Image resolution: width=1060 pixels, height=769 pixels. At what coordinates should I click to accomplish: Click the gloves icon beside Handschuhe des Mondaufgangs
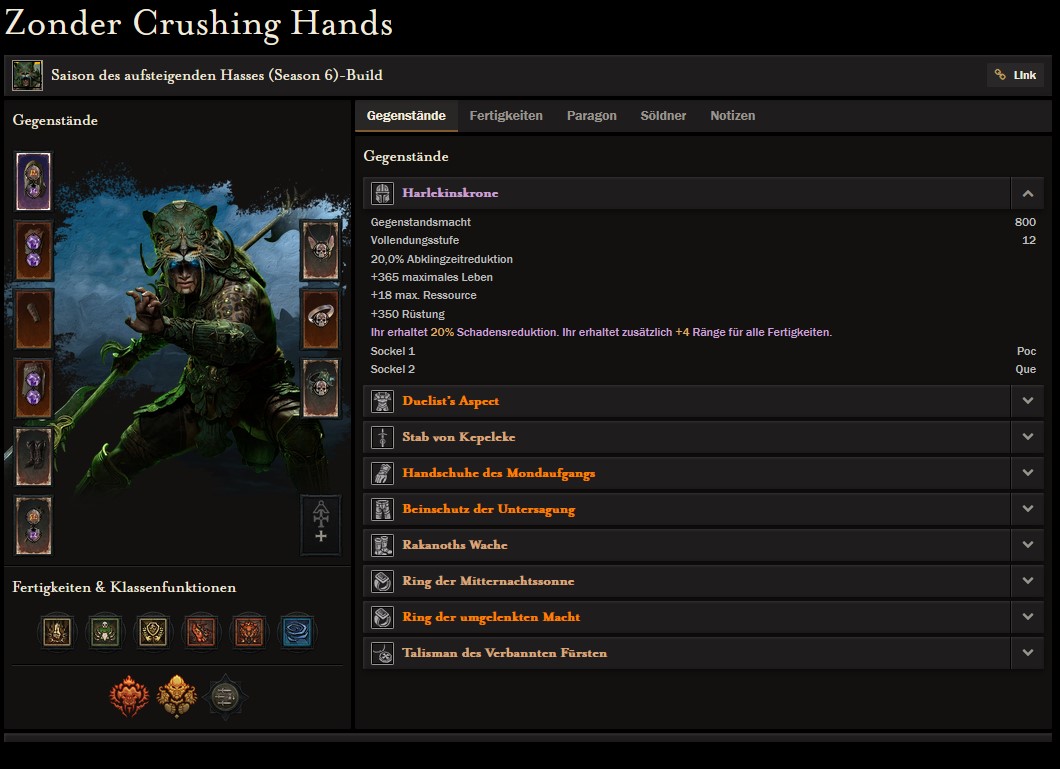pyautogui.click(x=382, y=473)
